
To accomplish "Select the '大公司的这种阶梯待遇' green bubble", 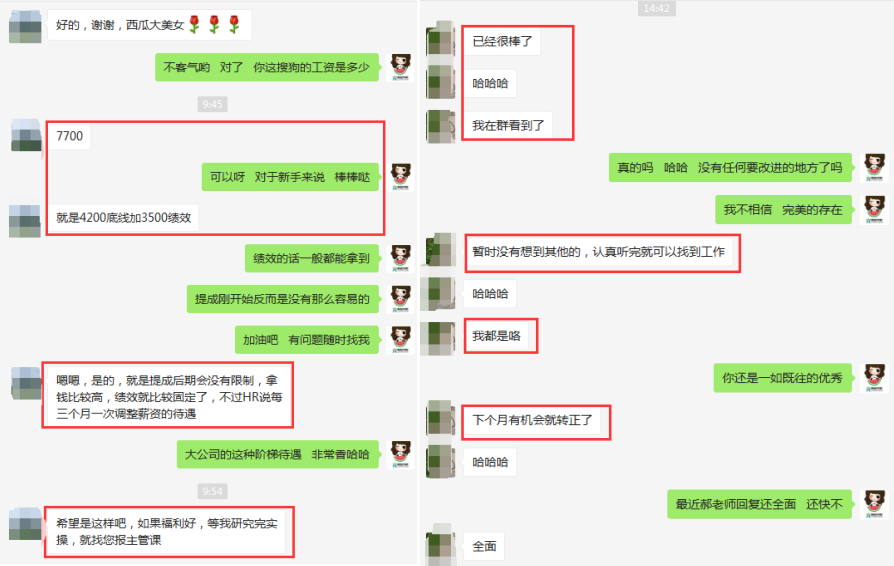I will pyautogui.click(x=278, y=454).
